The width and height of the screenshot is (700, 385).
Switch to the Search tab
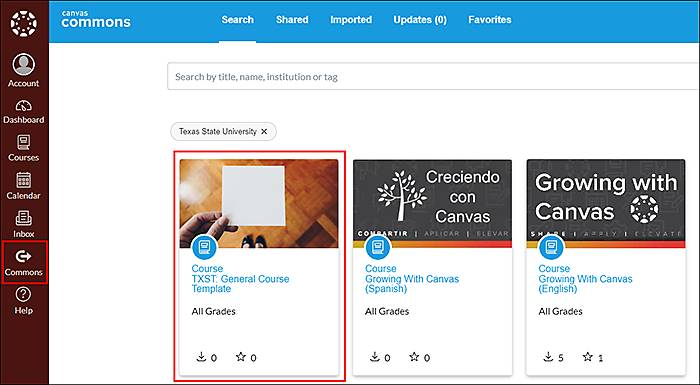pos(238,20)
